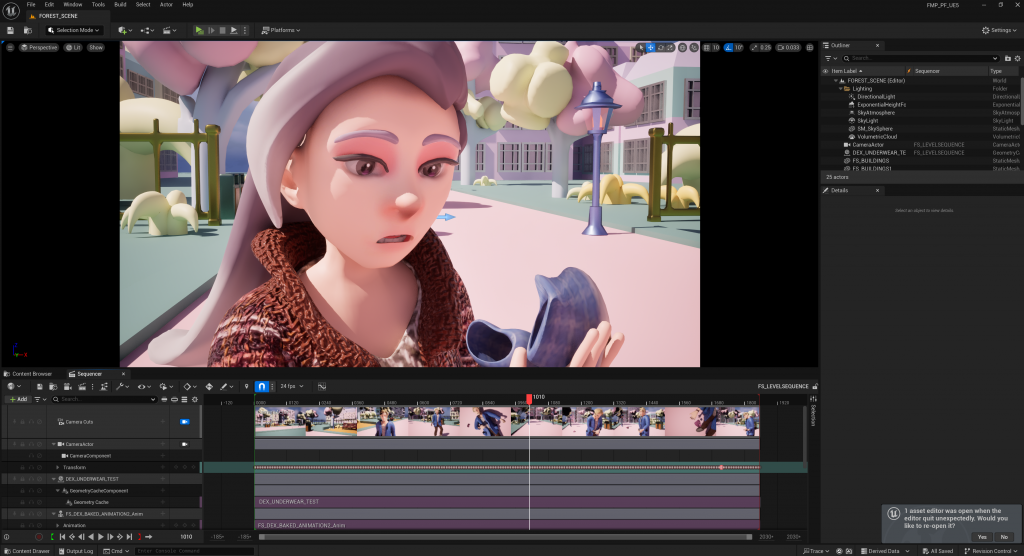Click Yes to re-open asset editor

(981, 537)
